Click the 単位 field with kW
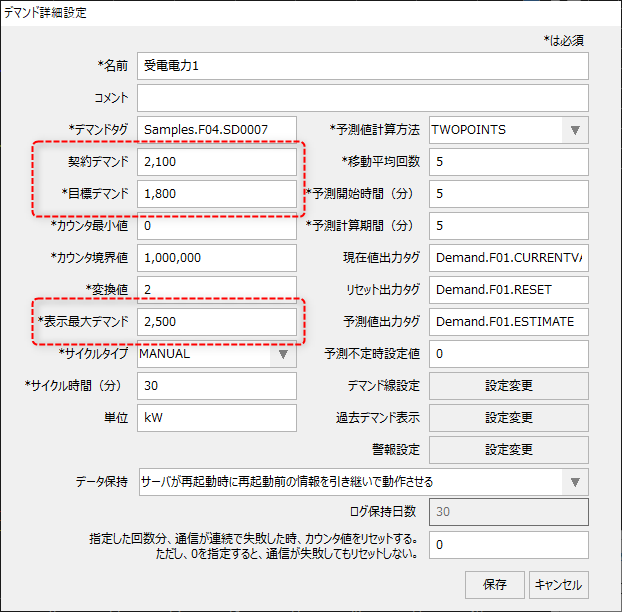The height and width of the screenshot is (612, 622). point(217,418)
